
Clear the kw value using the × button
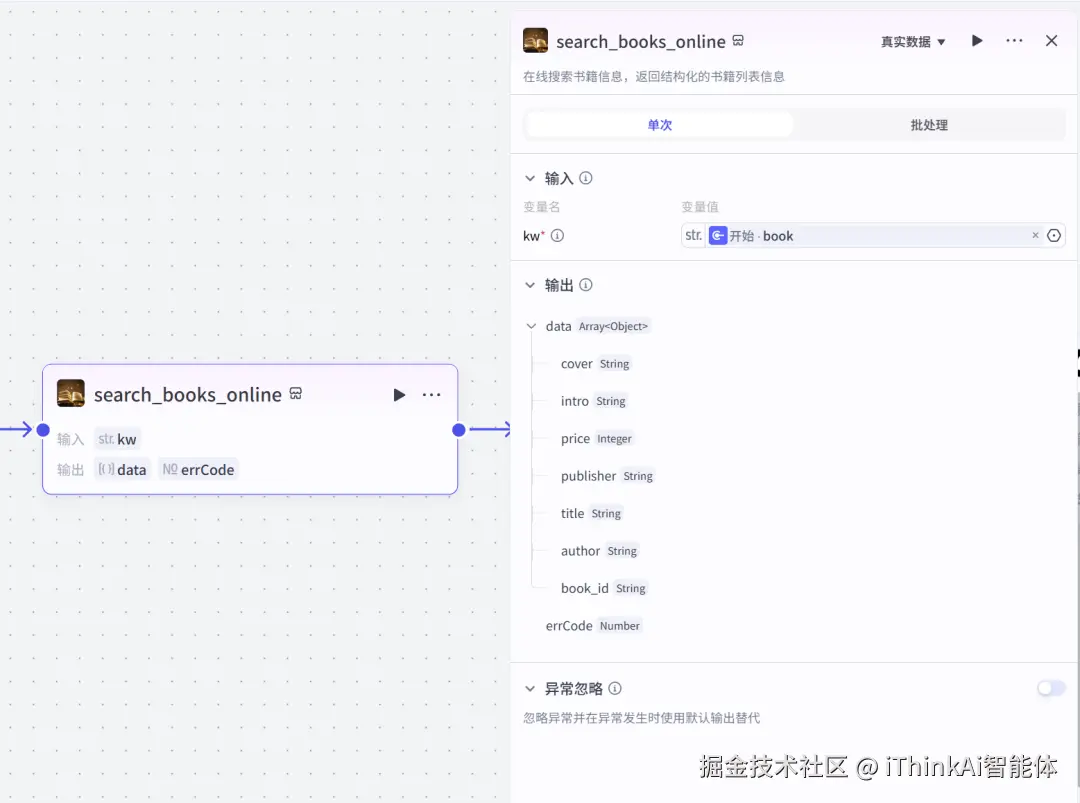coord(1035,235)
